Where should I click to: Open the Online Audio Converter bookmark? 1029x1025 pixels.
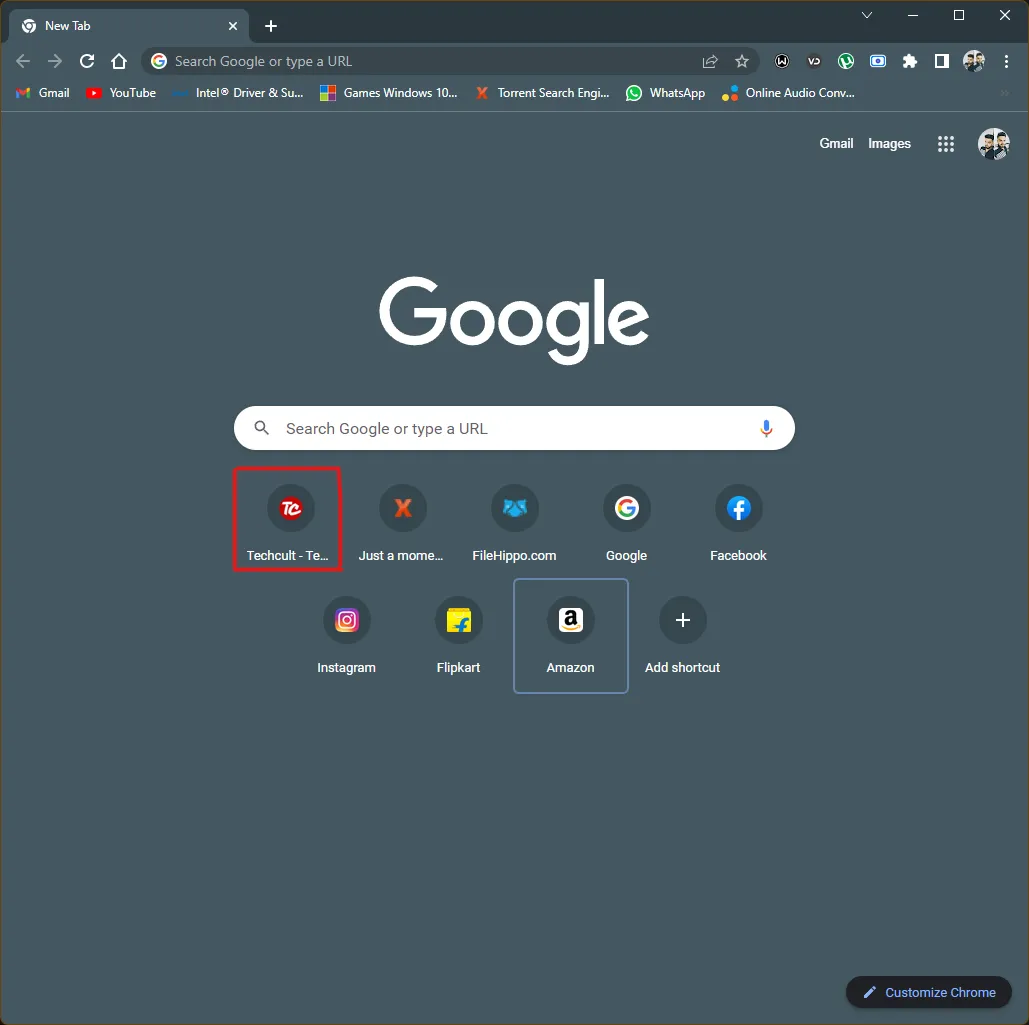788,93
